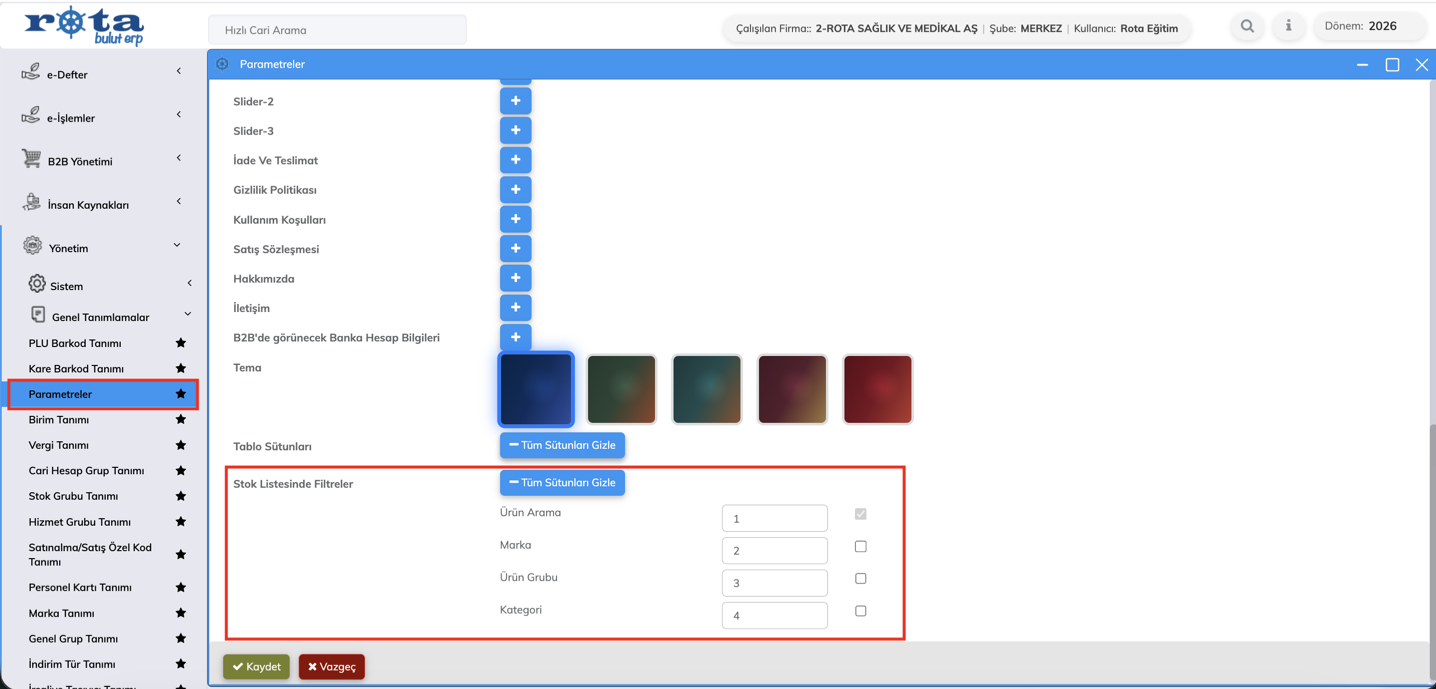
Task: Check the Ürün Grubu filter checkbox
Action: click(860, 579)
